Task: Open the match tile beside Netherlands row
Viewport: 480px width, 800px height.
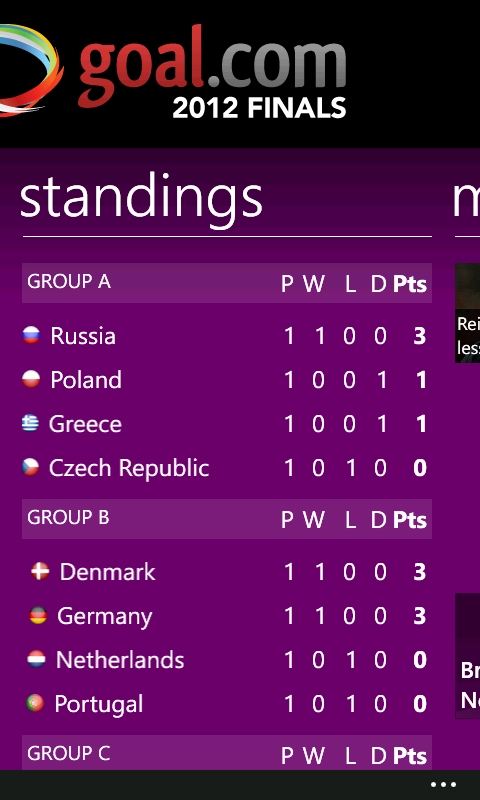Action: point(468,656)
